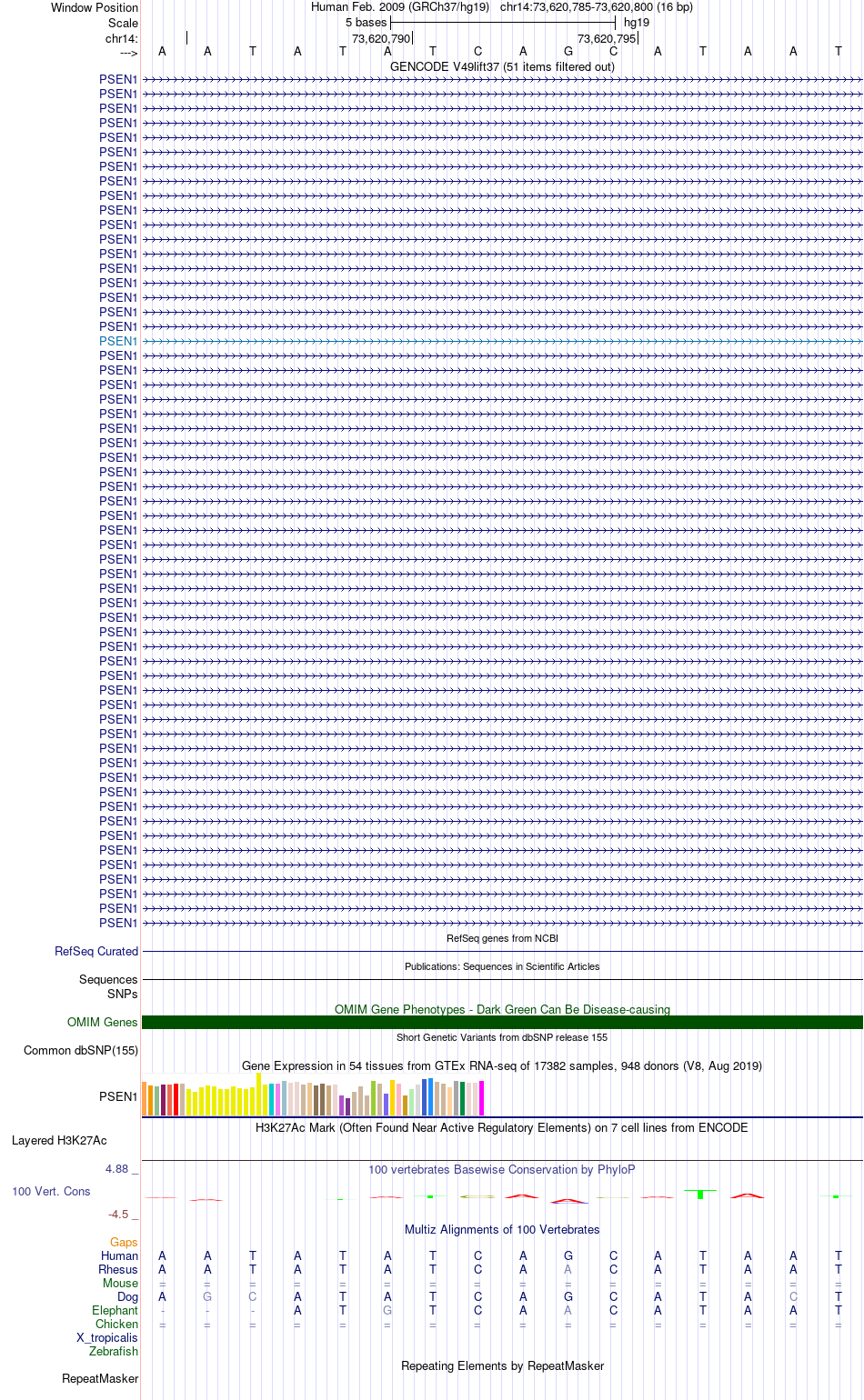This screenshot has height=1400, width=864.
Task: Open 'RefSeq genes from NCBI' track heading
Action: (x=502, y=938)
